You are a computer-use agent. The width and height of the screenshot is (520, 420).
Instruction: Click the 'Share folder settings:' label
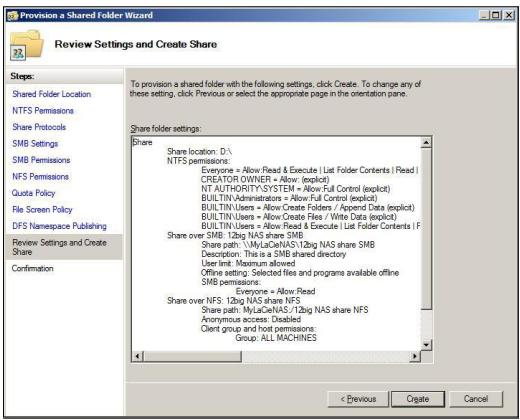coord(166,129)
